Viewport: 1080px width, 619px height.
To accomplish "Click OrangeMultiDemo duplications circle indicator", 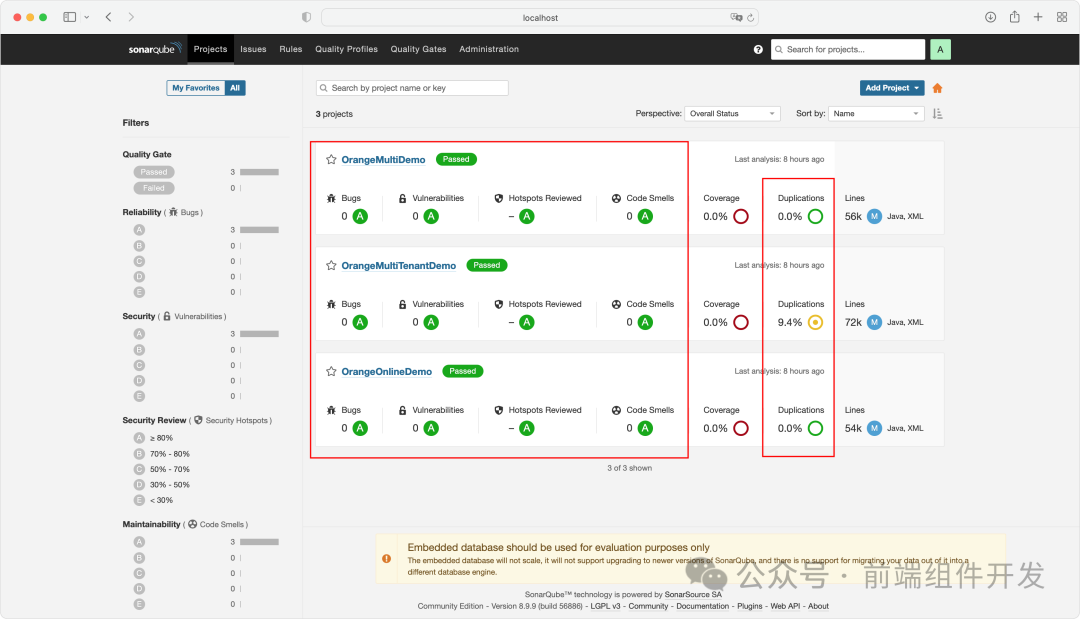I will click(816, 216).
